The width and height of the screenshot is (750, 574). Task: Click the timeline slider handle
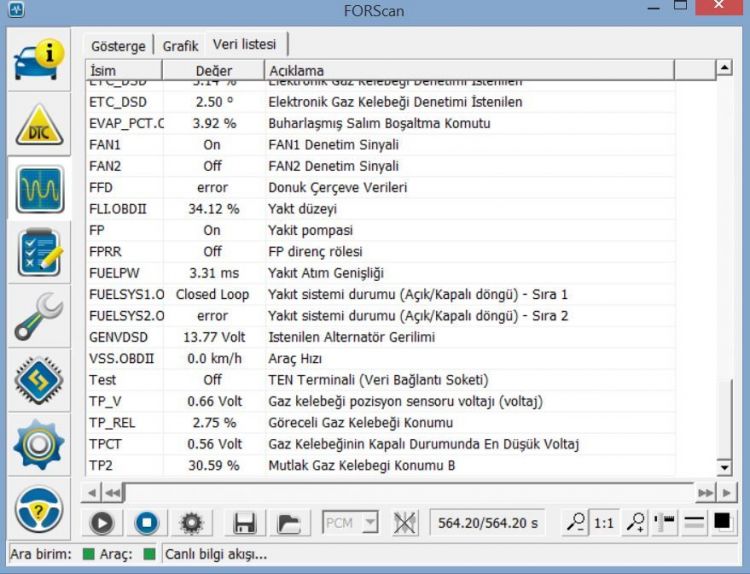point(124,493)
